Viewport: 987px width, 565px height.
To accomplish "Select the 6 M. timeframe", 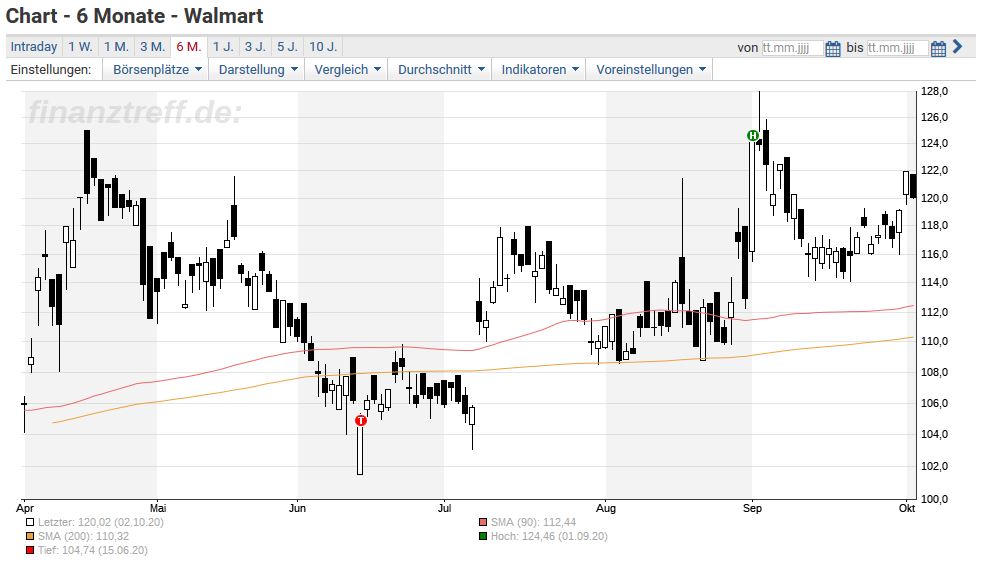I will pyautogui.click(x=189, y=47).
